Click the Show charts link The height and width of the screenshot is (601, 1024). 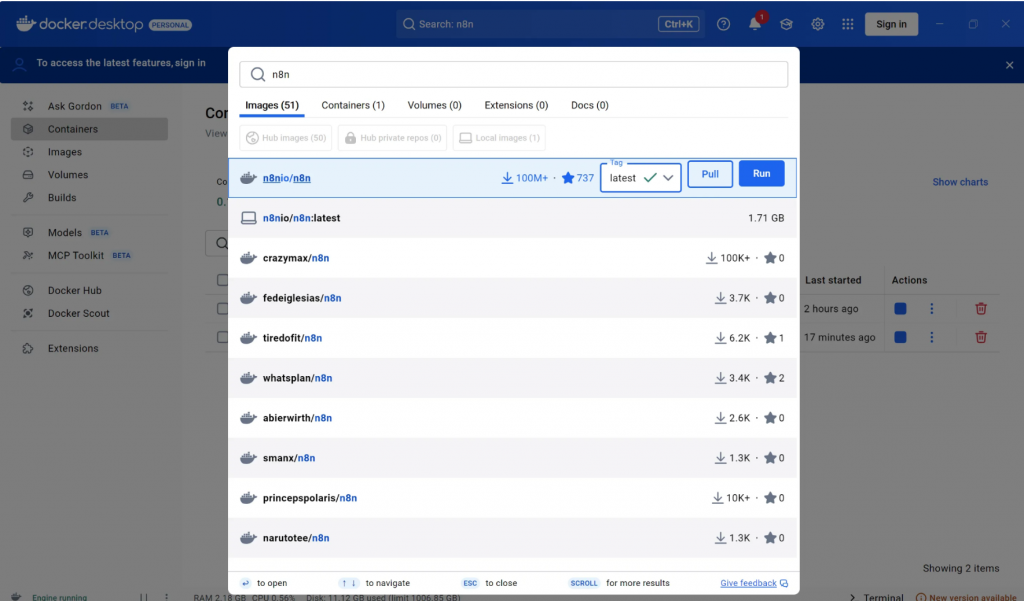960,182
